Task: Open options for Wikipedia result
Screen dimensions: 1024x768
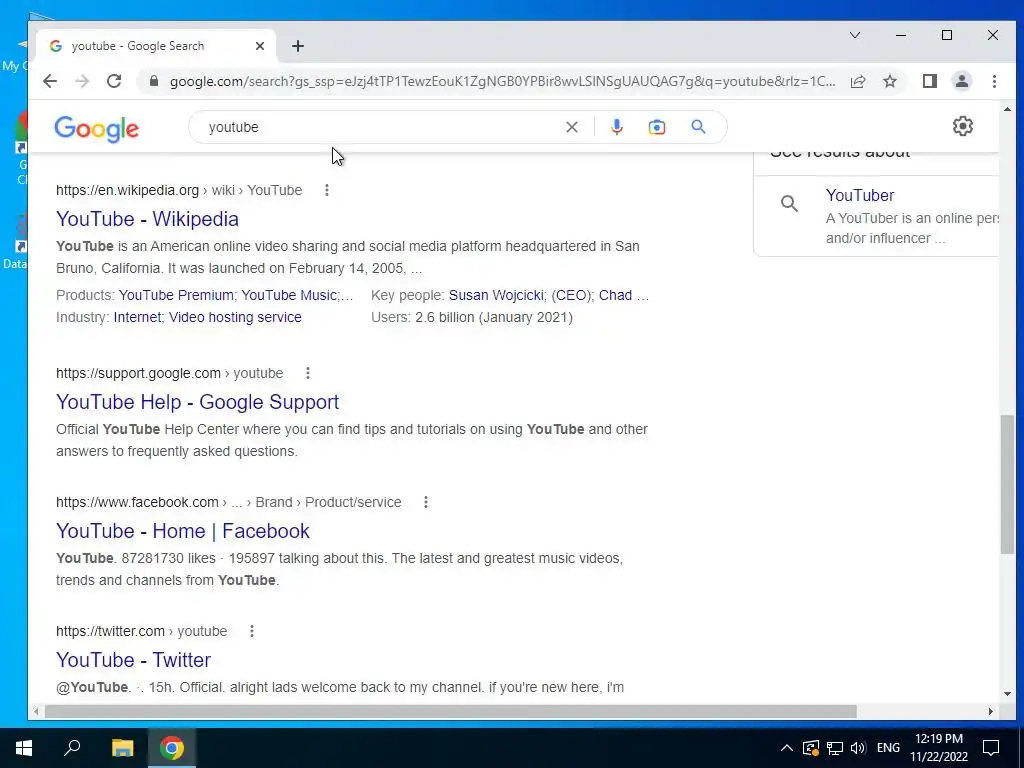Action: click(x=327, y=190)
